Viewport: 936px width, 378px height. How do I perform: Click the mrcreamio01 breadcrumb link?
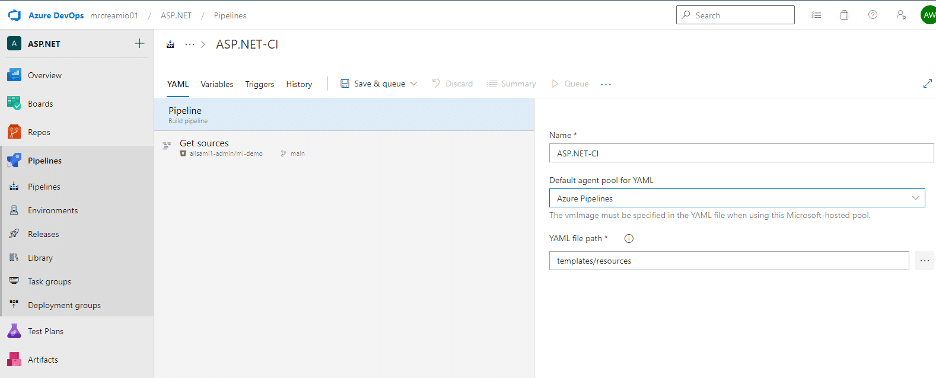point(114,16)
